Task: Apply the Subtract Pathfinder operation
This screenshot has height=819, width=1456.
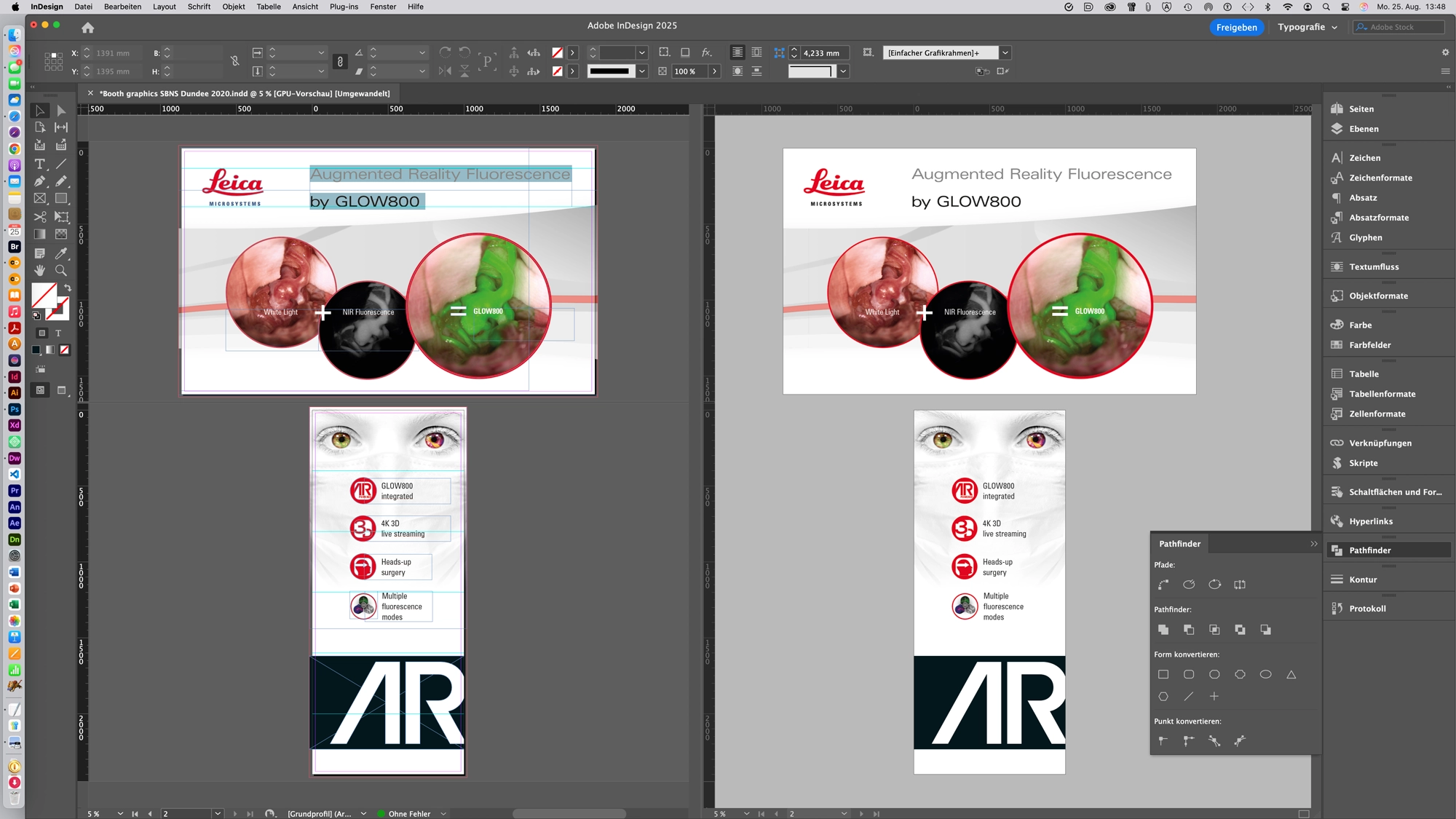Action: [1190, 630]
